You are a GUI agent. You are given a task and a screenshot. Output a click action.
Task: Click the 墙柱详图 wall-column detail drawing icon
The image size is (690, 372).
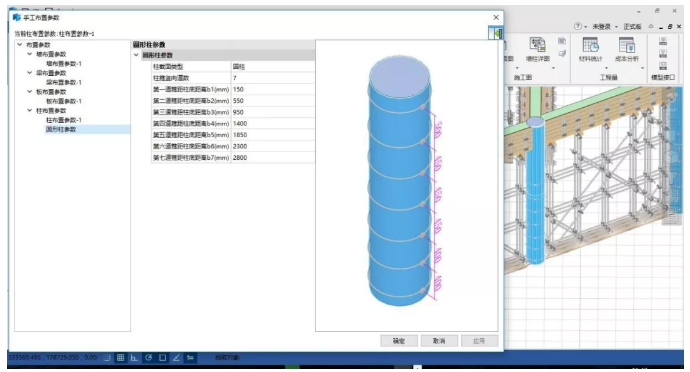tap(537, 45)
